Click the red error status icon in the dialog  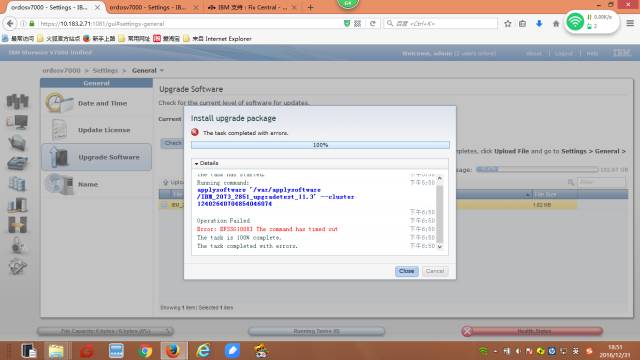tap(195, 132)
